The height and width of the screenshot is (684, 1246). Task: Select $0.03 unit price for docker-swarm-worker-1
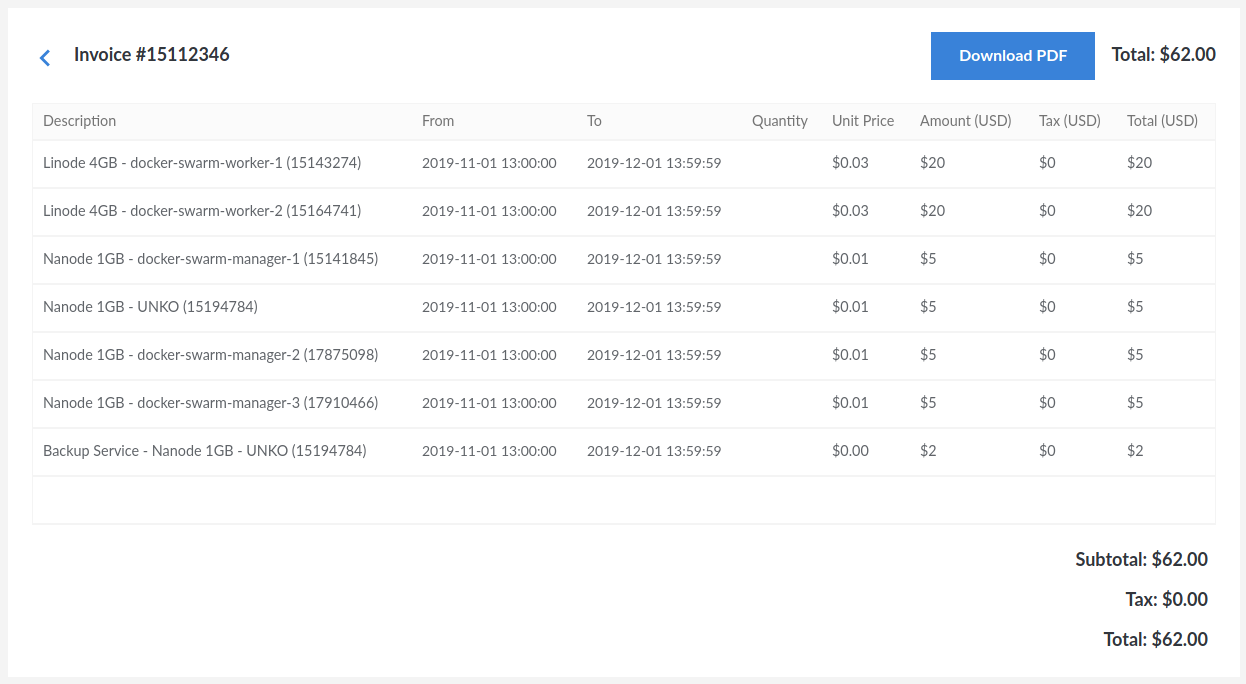[850, 163]
